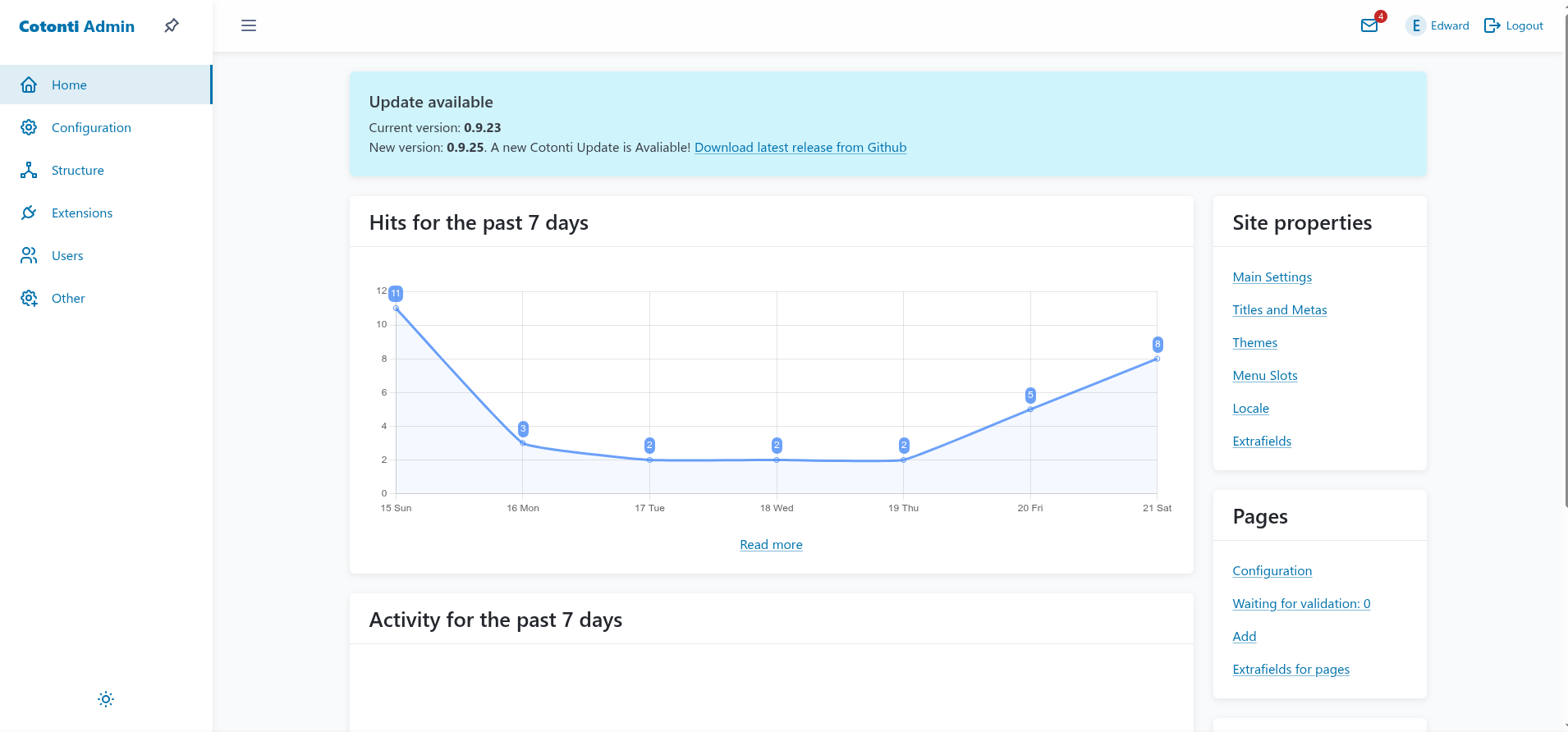Open the Themes site property link
The height and width of the screenshot is (732, 1568).
point(1254,343)
